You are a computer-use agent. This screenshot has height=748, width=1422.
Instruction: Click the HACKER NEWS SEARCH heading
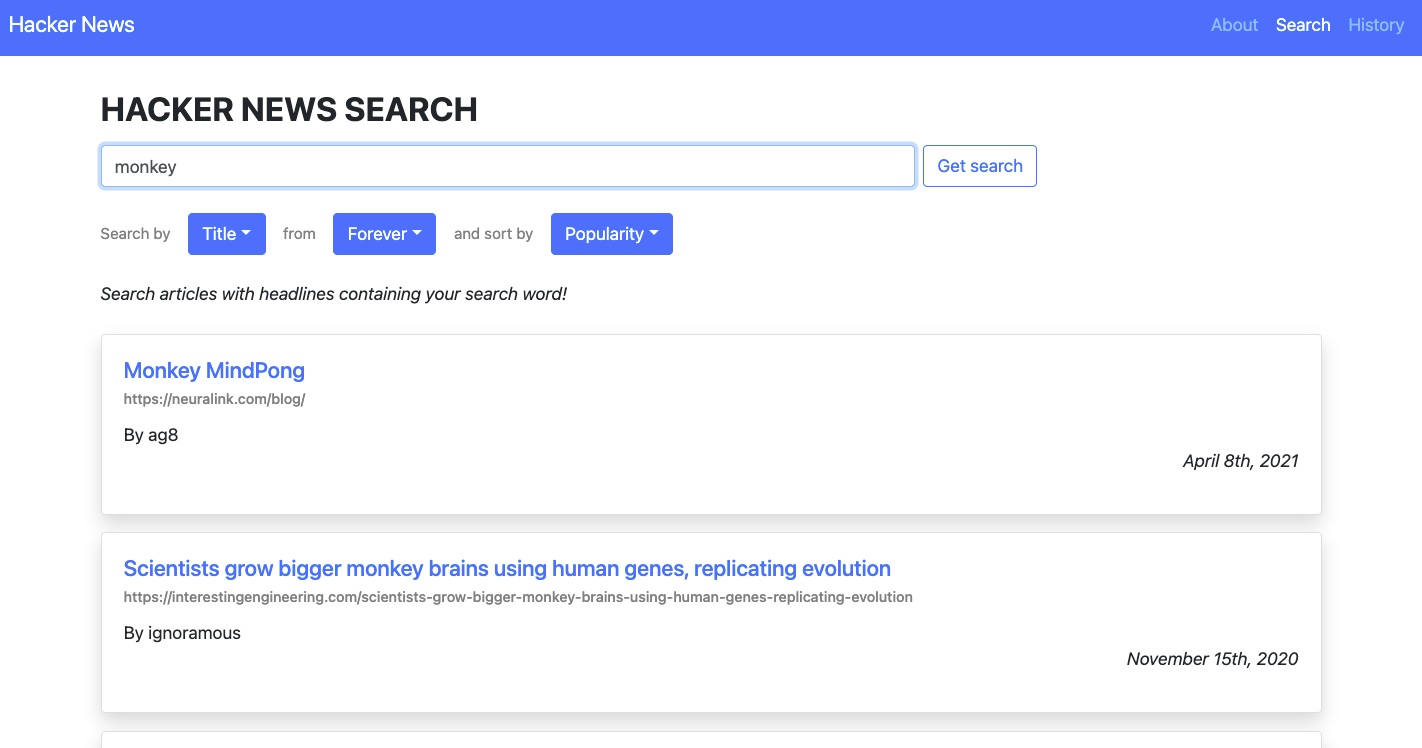click(289, 110)
